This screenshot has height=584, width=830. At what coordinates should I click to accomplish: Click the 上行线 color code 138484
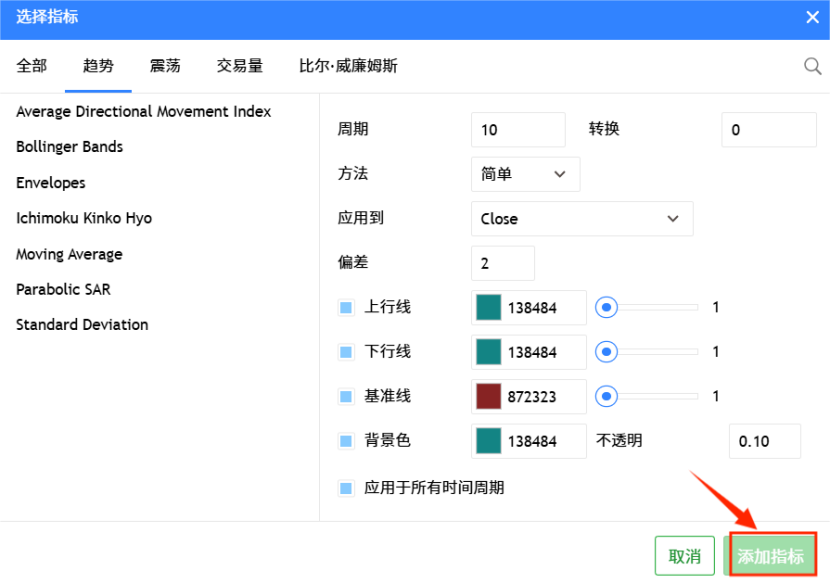tap(533, 308)
